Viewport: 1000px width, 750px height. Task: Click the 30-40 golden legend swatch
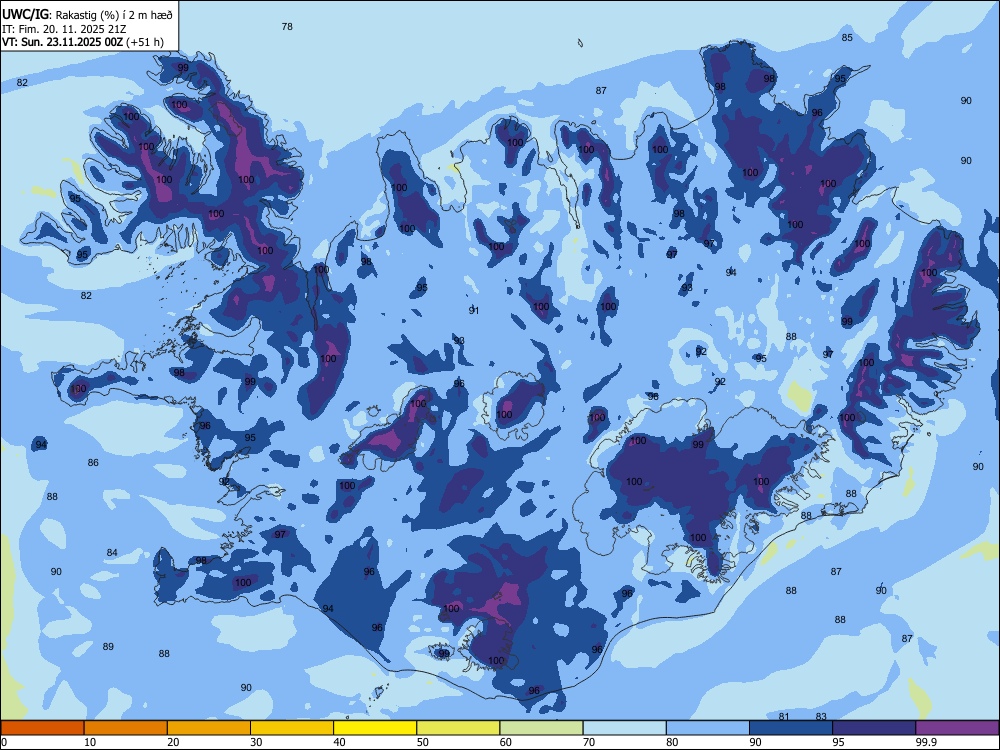(x=292, y=728)
